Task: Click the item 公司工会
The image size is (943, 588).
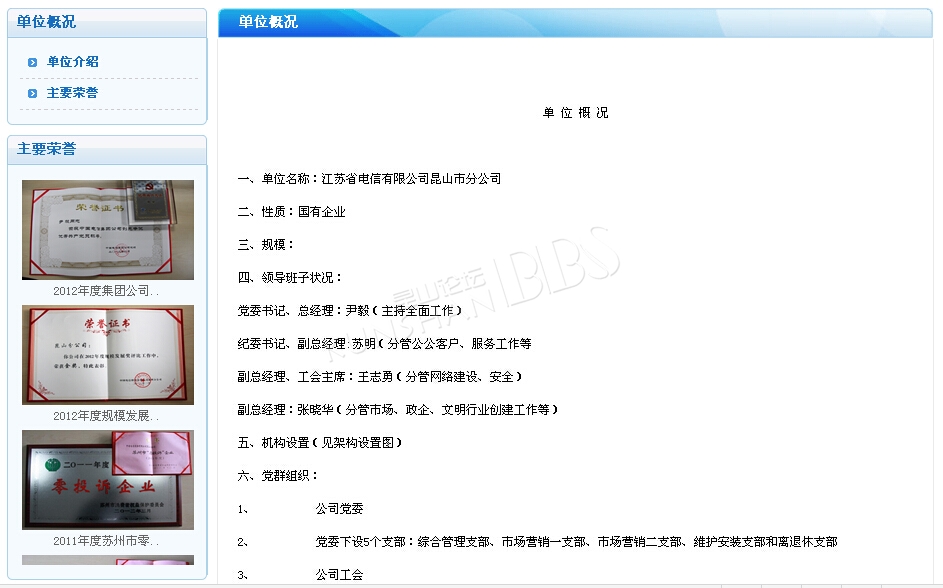Action: [x=339, y=575]
